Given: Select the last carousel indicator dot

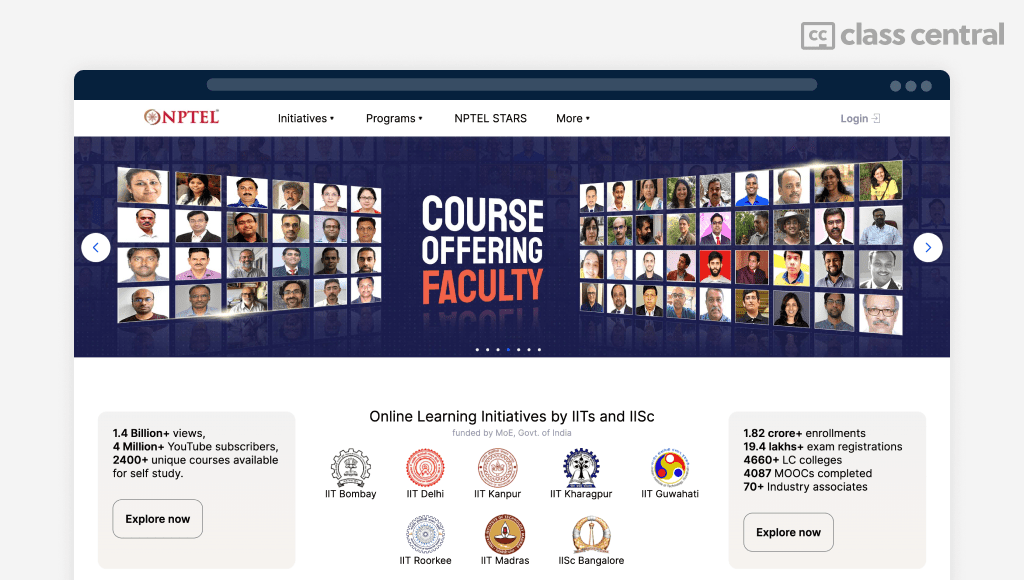Looking at the screenshot, I should [539, 349].
